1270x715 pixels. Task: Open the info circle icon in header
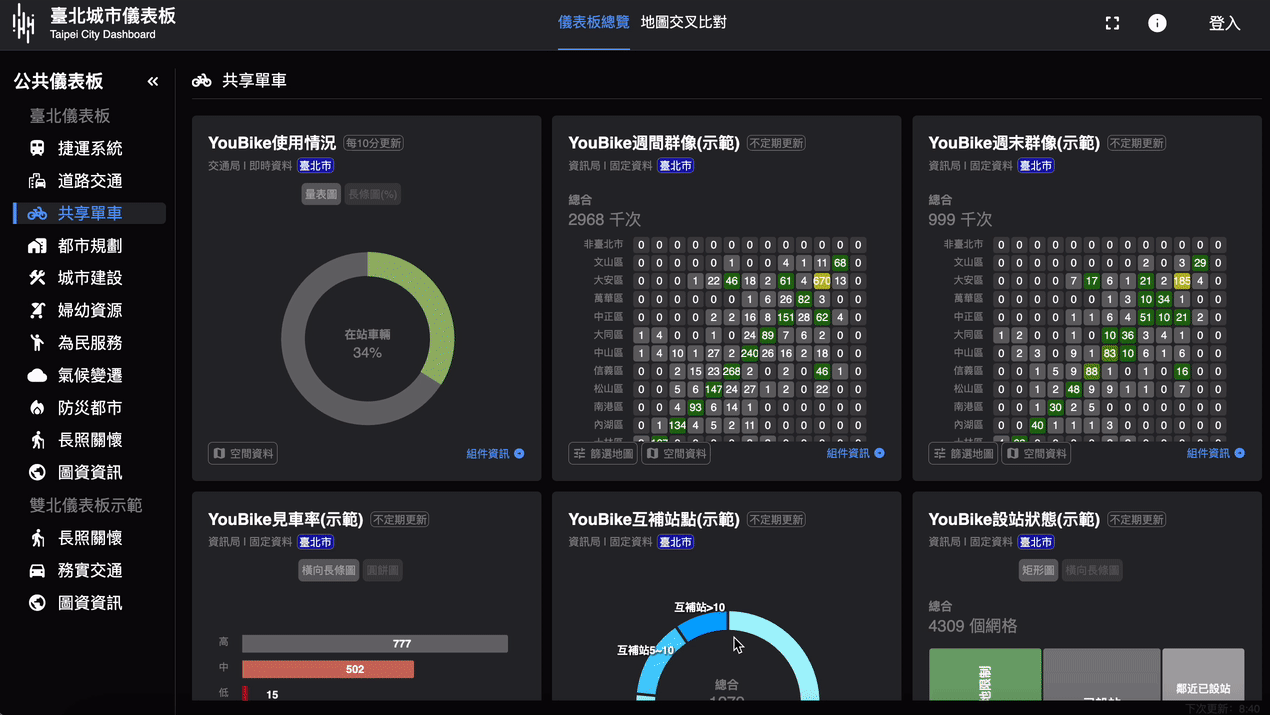tap(1157, 23)
